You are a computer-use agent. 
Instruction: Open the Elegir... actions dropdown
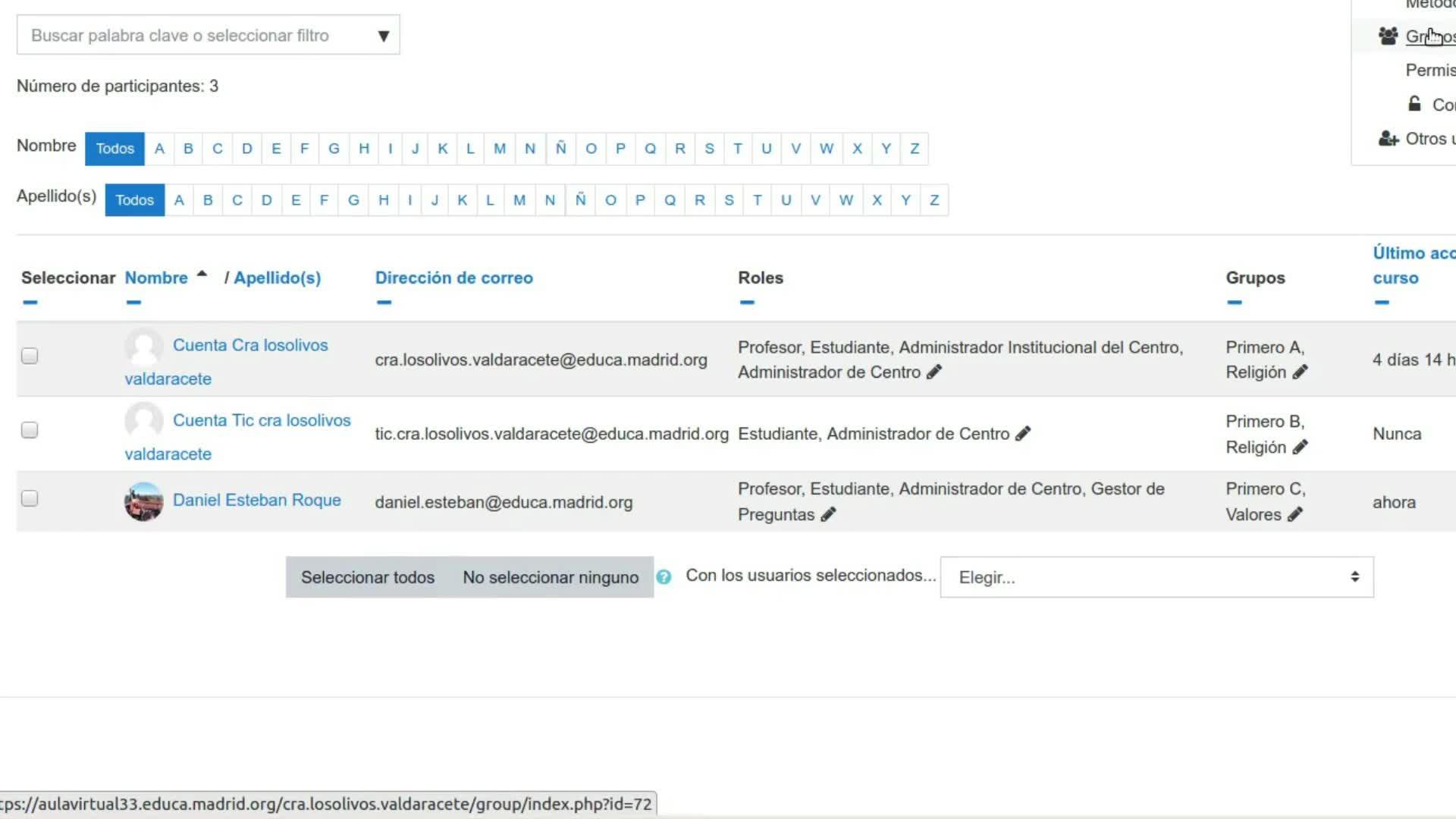click(1156, 577)
